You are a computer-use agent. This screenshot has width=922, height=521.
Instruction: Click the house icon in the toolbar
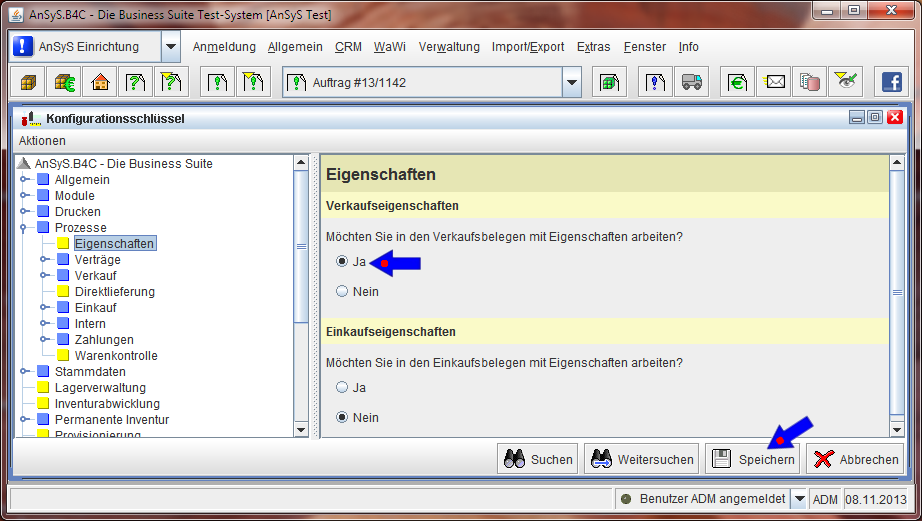(x=100, y=82)
